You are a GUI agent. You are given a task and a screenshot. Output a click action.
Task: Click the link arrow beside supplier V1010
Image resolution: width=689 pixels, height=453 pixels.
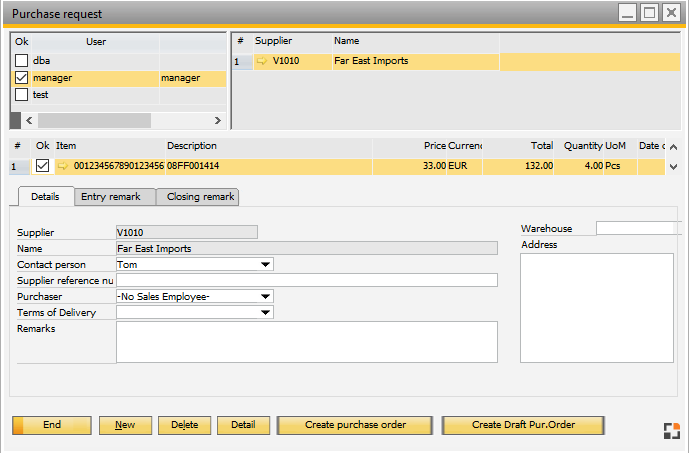pyautogui.click(x=262, y=61)
